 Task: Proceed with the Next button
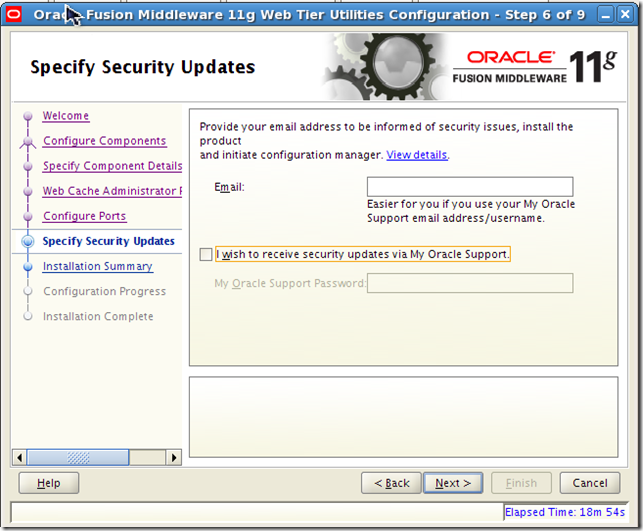[x=454, y=483]
